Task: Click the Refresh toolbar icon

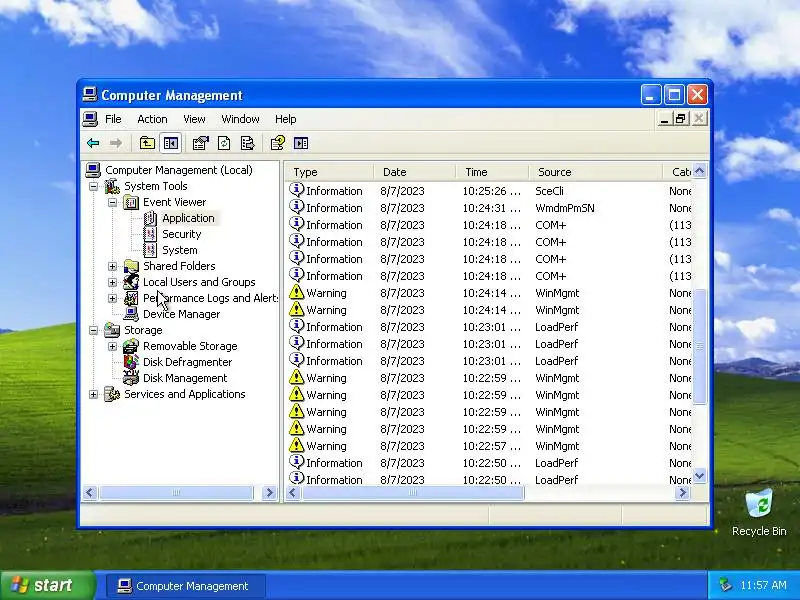Action: [x=224, y=143]
